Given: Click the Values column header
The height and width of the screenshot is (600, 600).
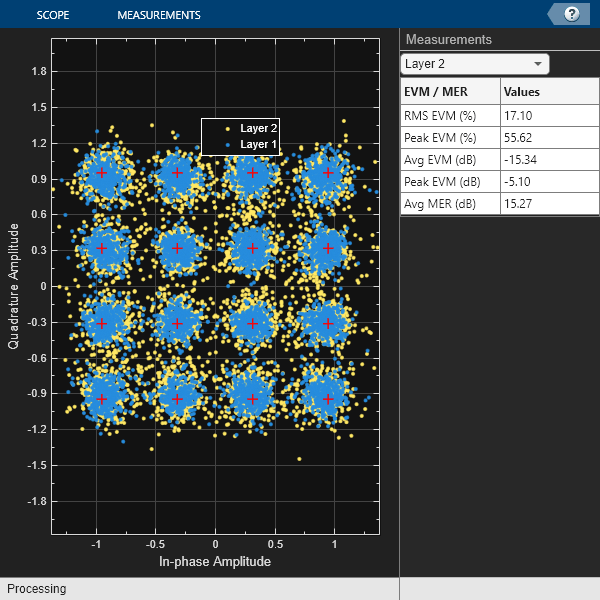Looking at the screenshot, I should click(550, 91).
